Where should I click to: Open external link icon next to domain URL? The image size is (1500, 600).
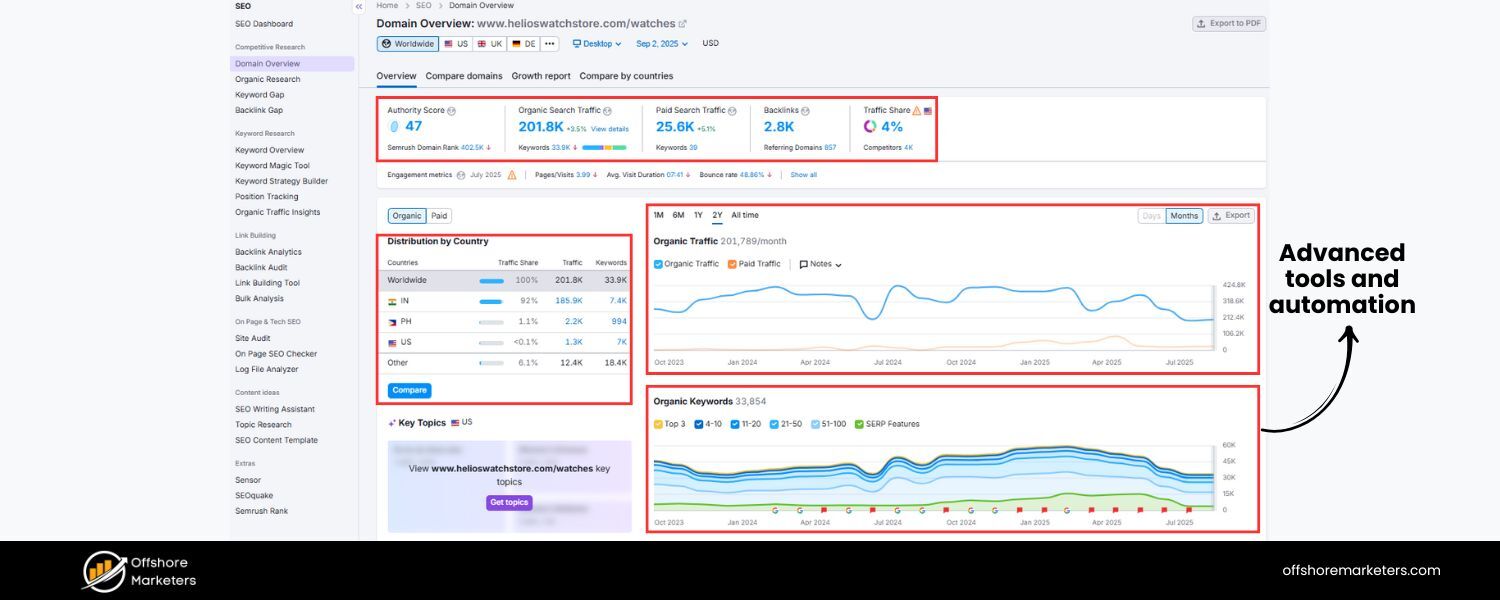click(x=683, y=24)
